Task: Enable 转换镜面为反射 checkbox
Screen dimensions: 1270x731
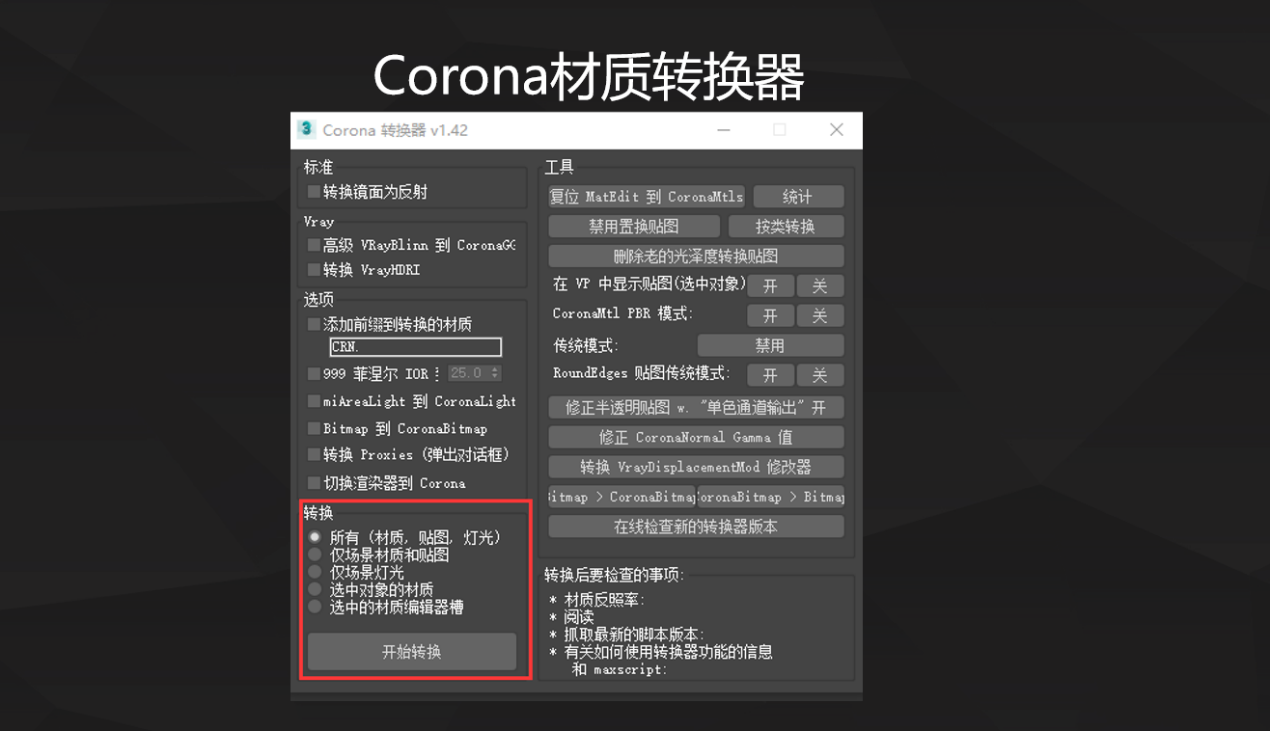Action: click(x=314, y=191)
